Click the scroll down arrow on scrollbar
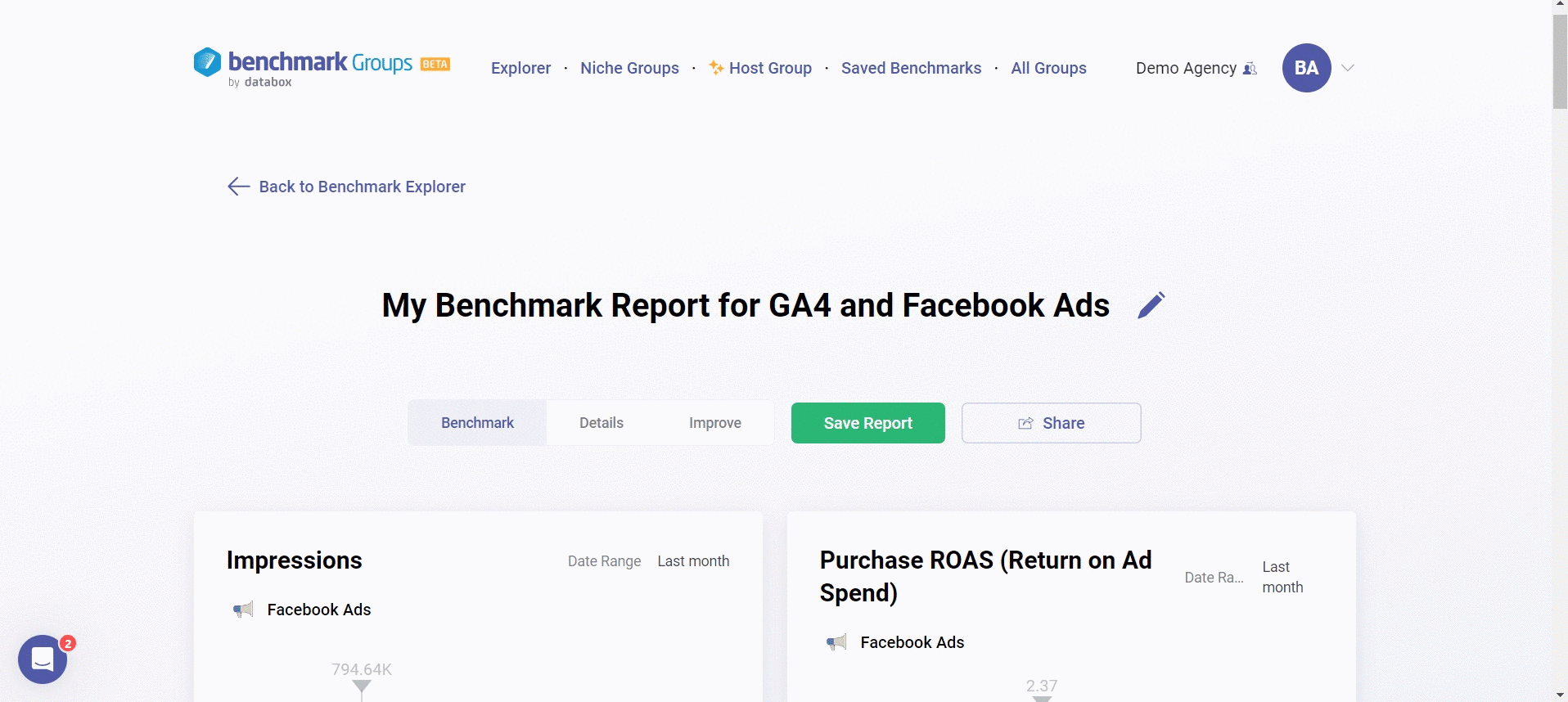Screen dimensions: 1568x702 1560,695
